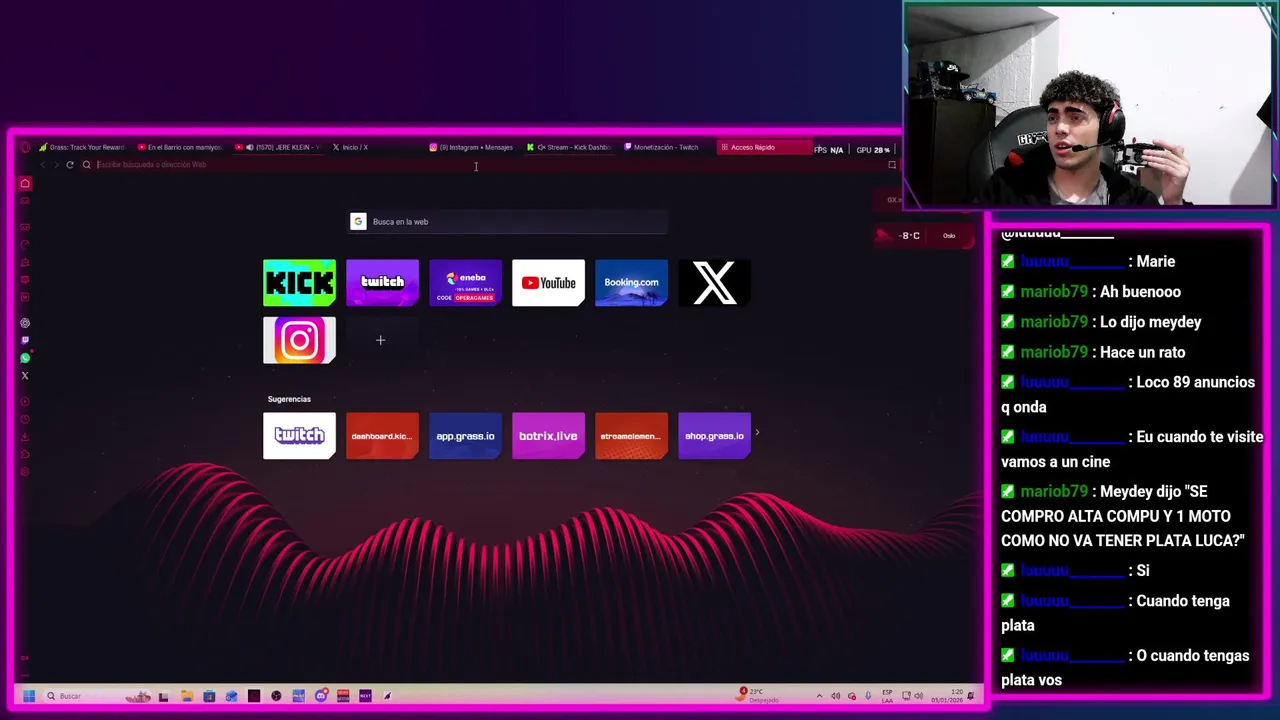Open the downloads sidebar icon

pyautogui.click(x=25, y=437)
